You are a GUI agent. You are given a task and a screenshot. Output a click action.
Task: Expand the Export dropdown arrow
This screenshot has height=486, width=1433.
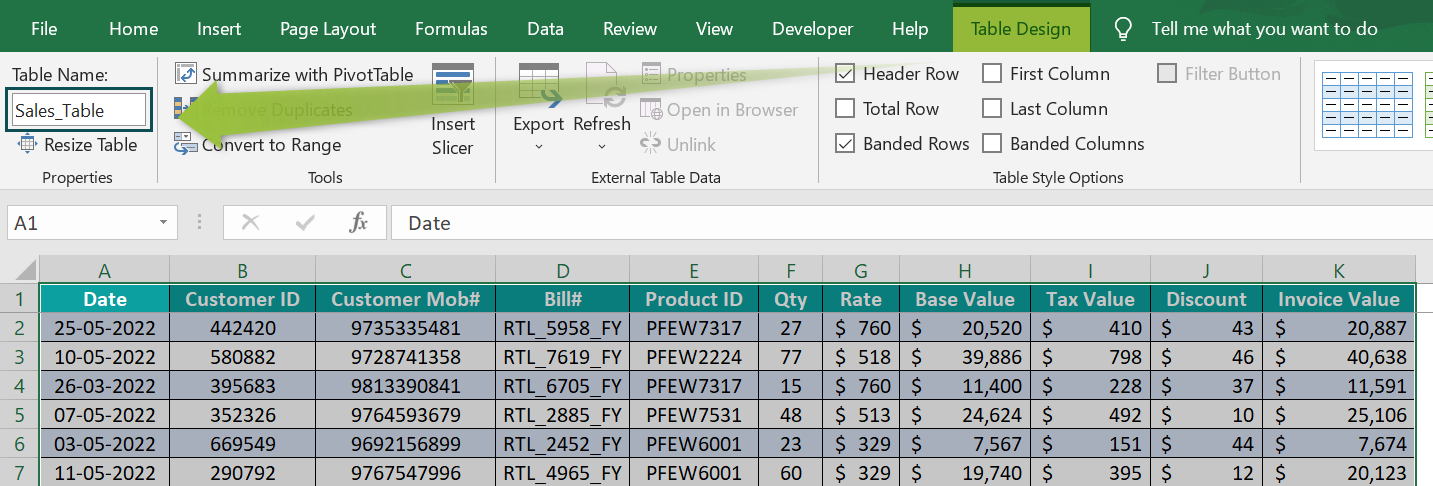point(539,147)
